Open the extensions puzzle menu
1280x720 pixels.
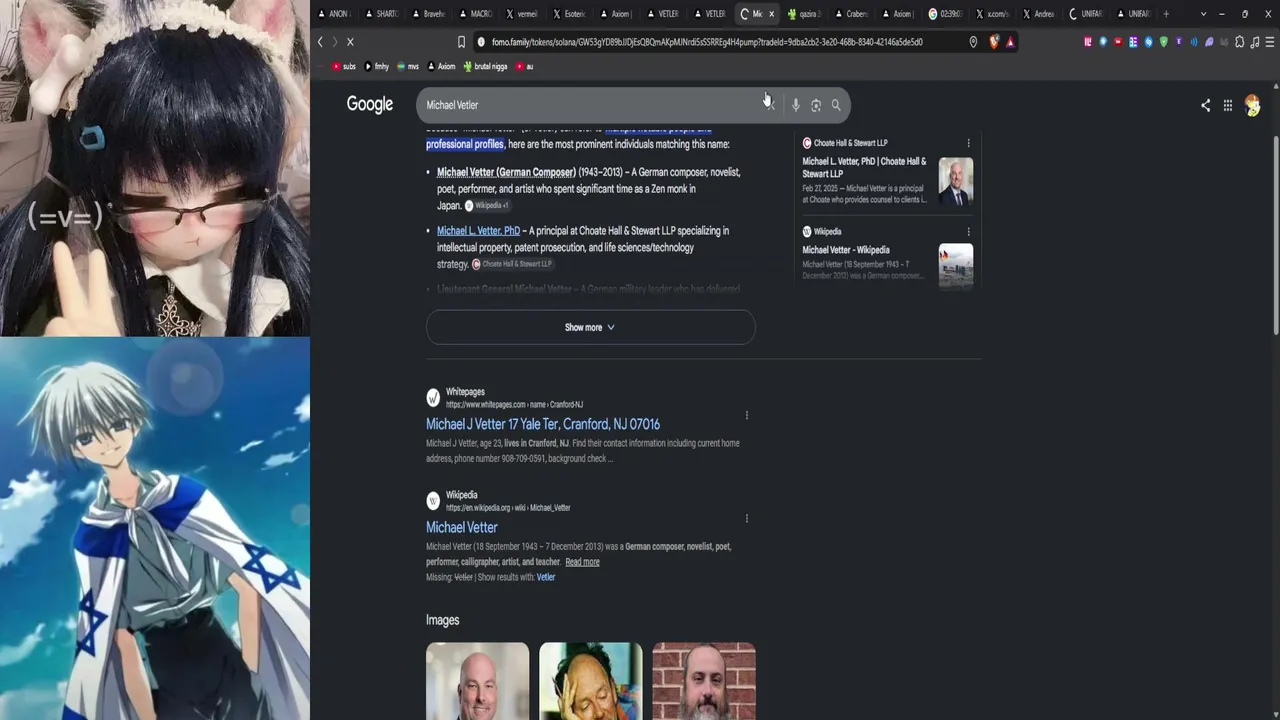pyautogui.click(x=1240, y=42)
